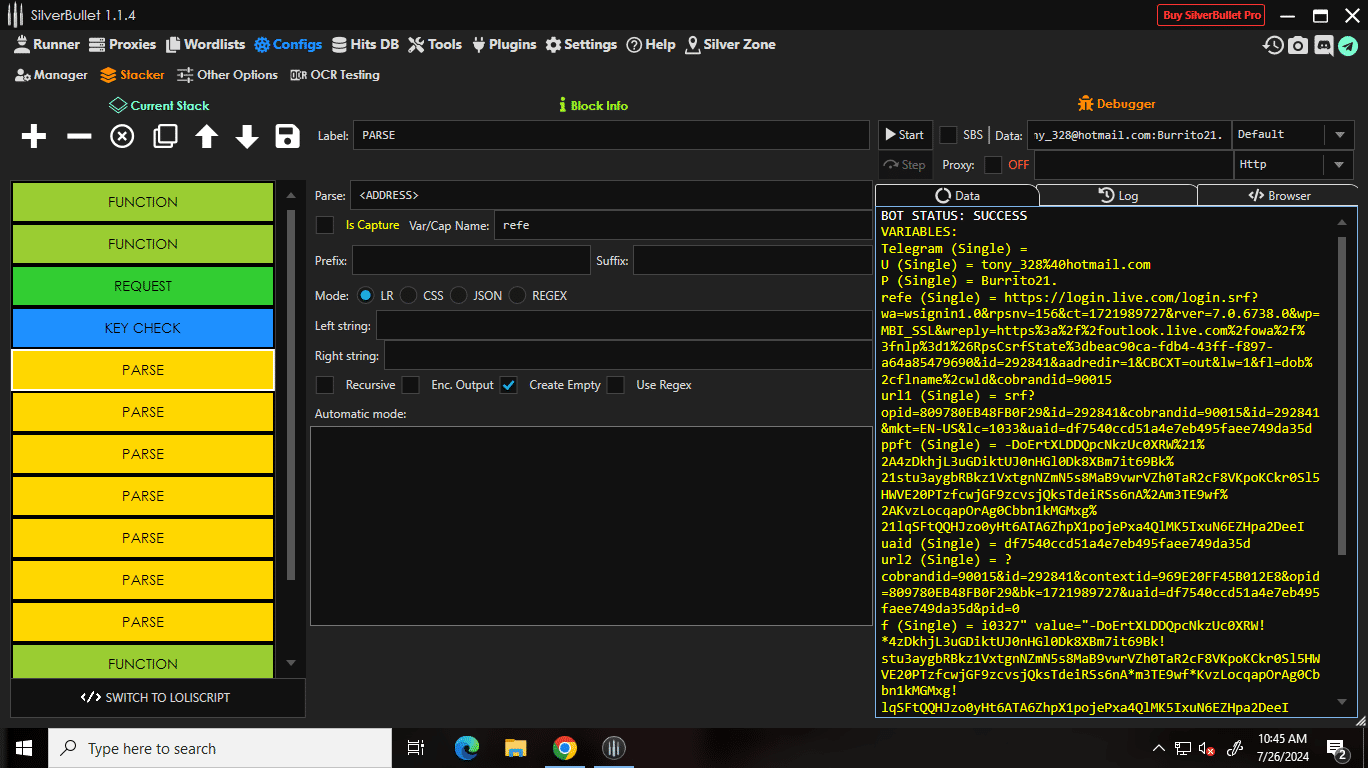Screen dimensions: 1368x768
Task: Click the Label input field
Action: coord(611,135)
